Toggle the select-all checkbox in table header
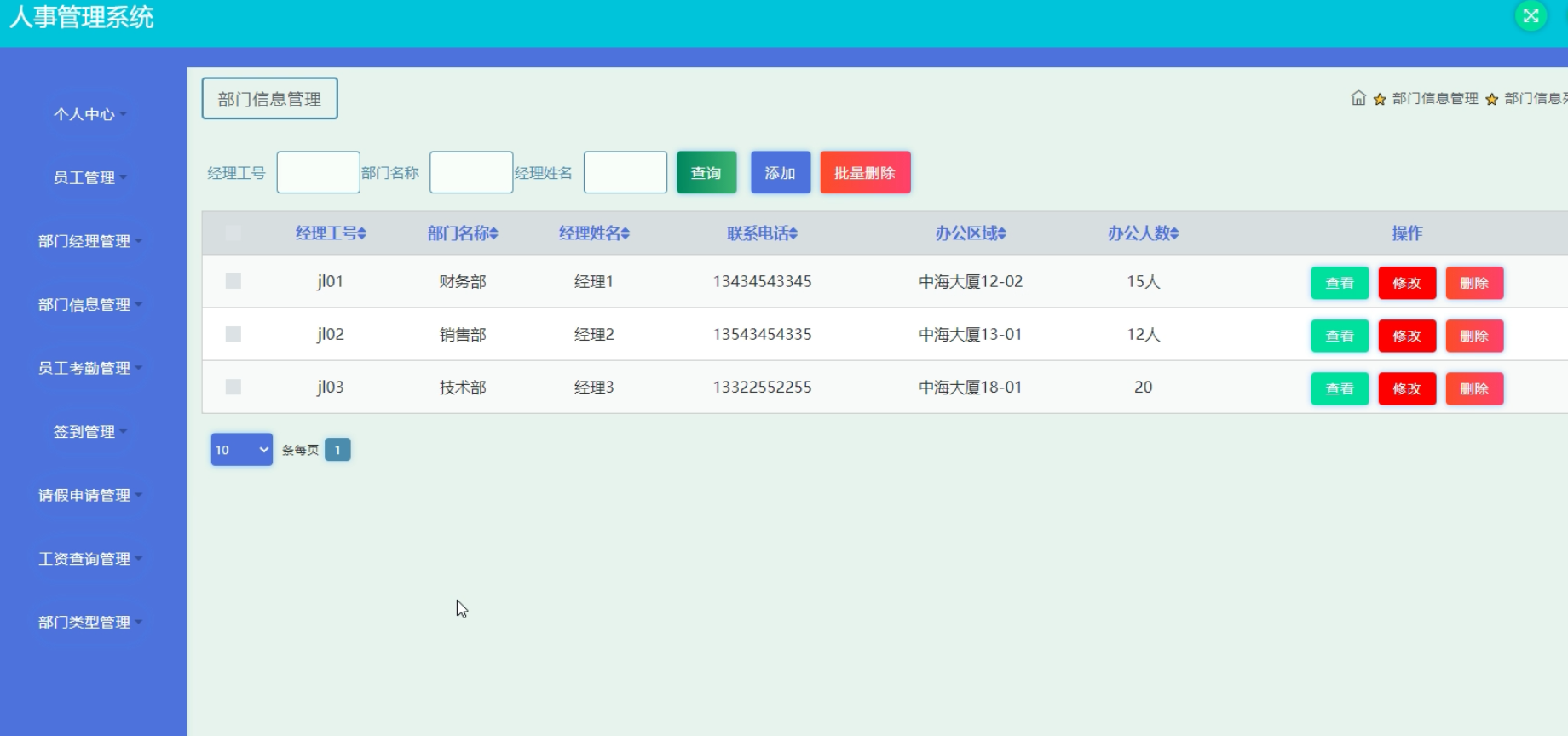The image size is (1568, 736). (233, 233)
